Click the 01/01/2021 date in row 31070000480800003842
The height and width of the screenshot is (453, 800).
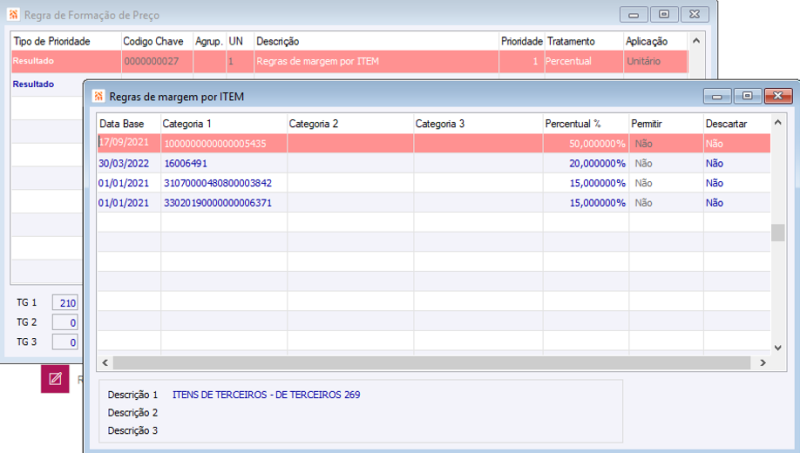(x=123, y=183)
